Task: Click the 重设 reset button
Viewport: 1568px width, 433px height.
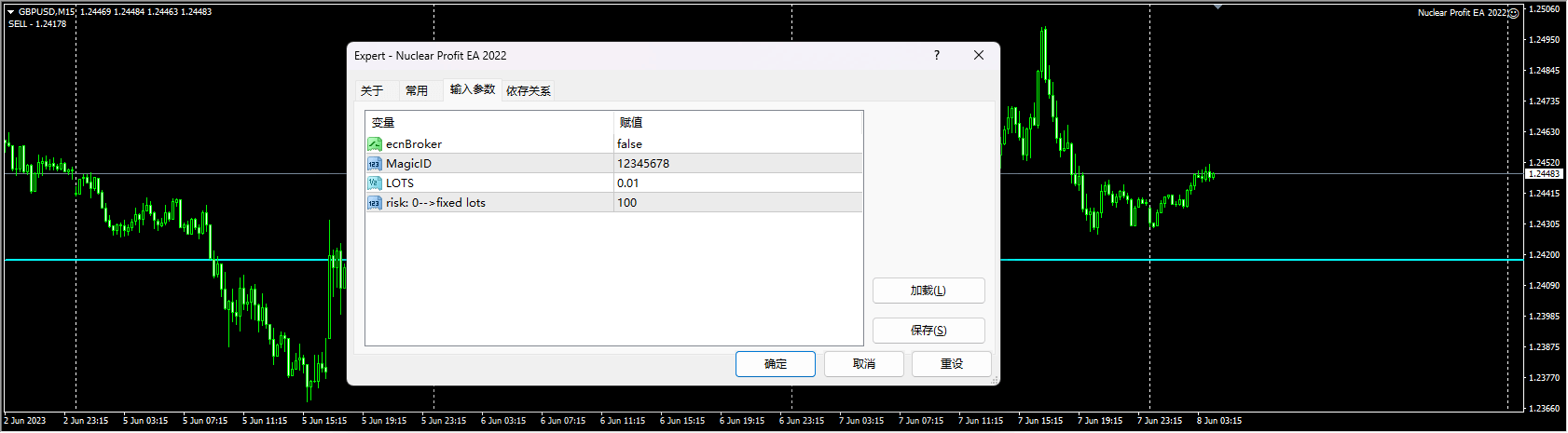Action: point(952,364)
